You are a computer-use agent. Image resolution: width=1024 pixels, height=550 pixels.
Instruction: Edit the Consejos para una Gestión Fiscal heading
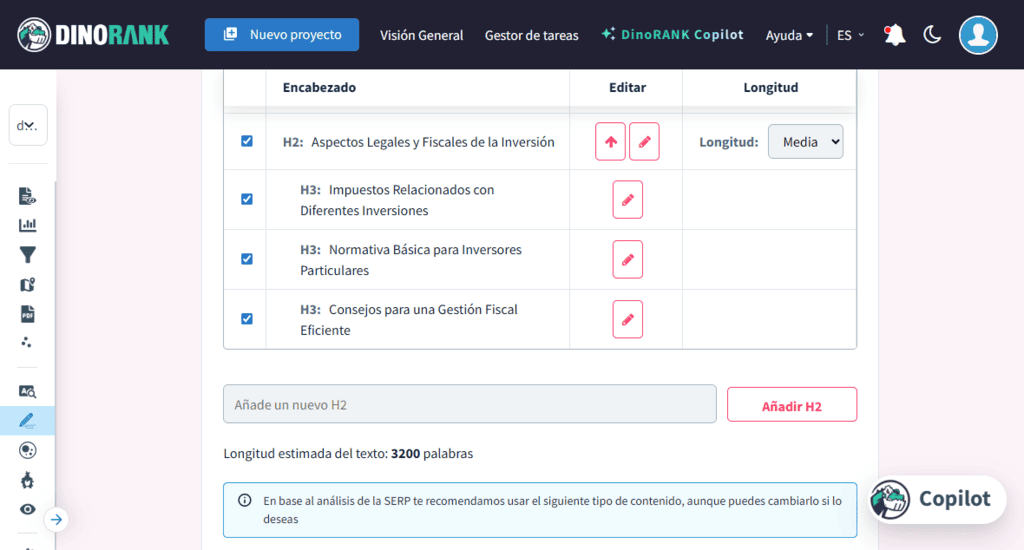(x=628, y=319)
